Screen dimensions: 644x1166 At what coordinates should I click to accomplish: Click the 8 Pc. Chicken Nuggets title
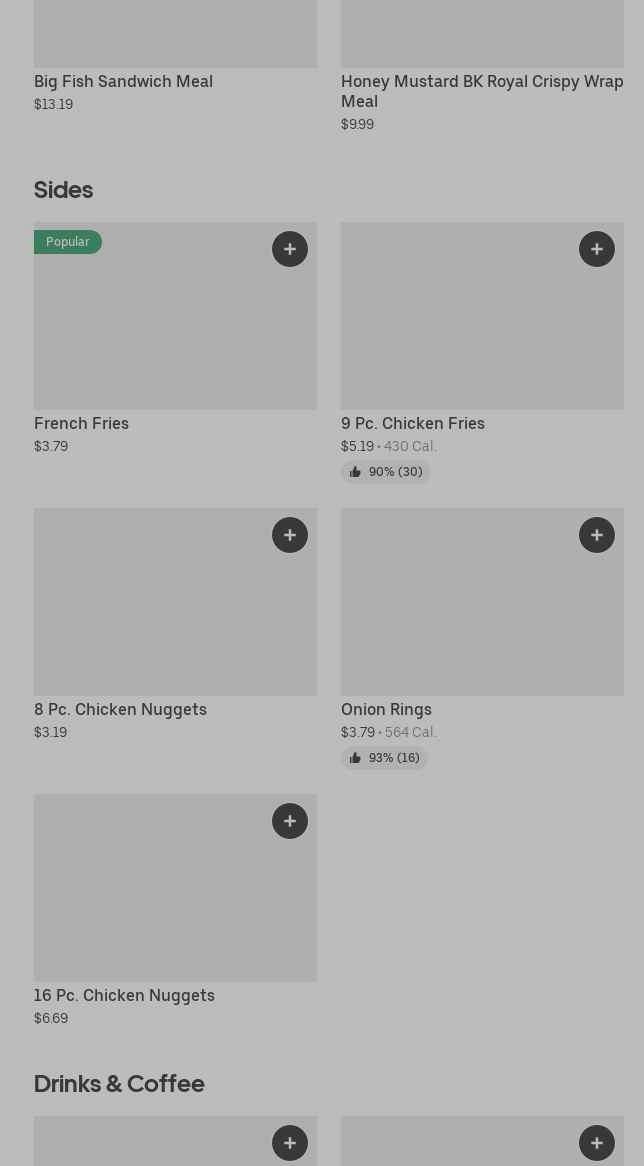tap(120, 709)
